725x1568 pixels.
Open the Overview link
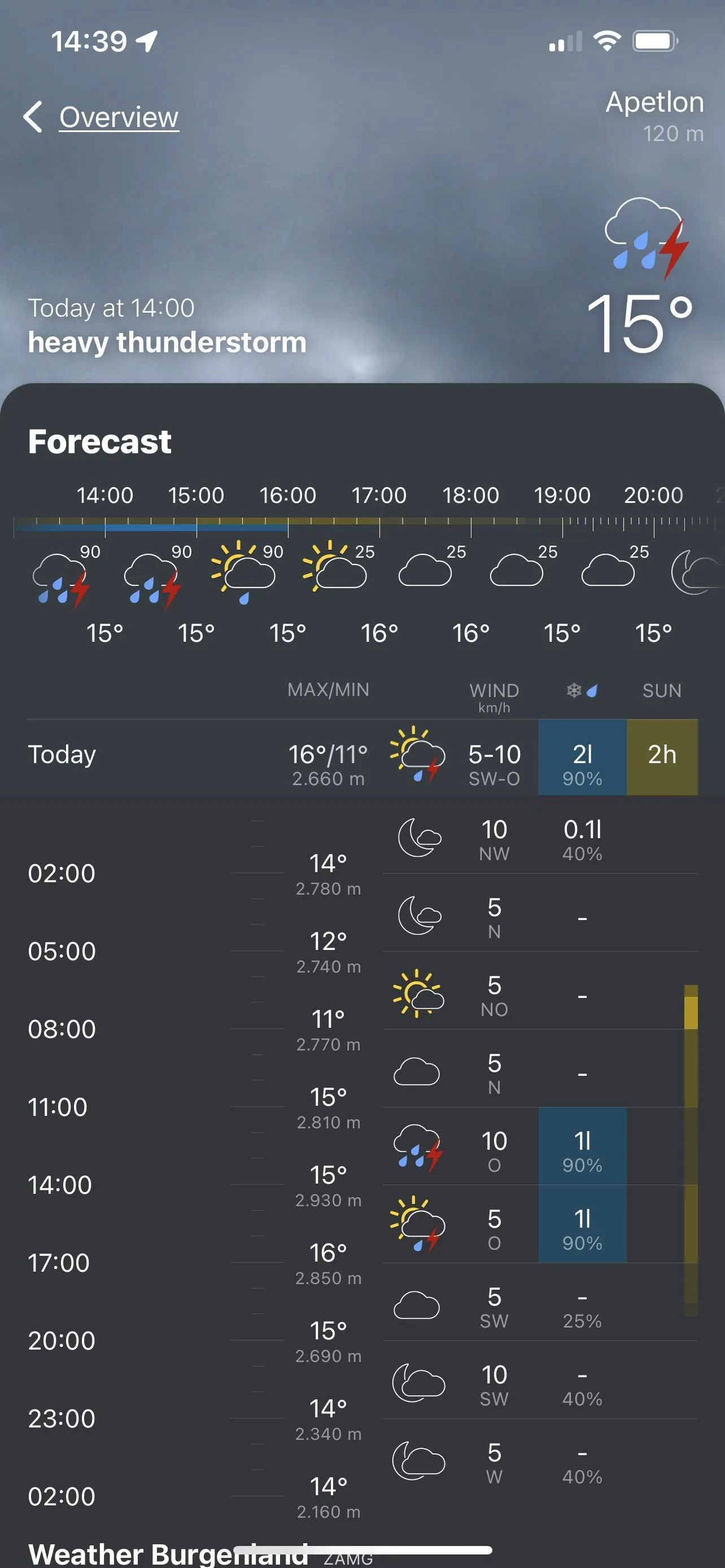coord(119,117)
